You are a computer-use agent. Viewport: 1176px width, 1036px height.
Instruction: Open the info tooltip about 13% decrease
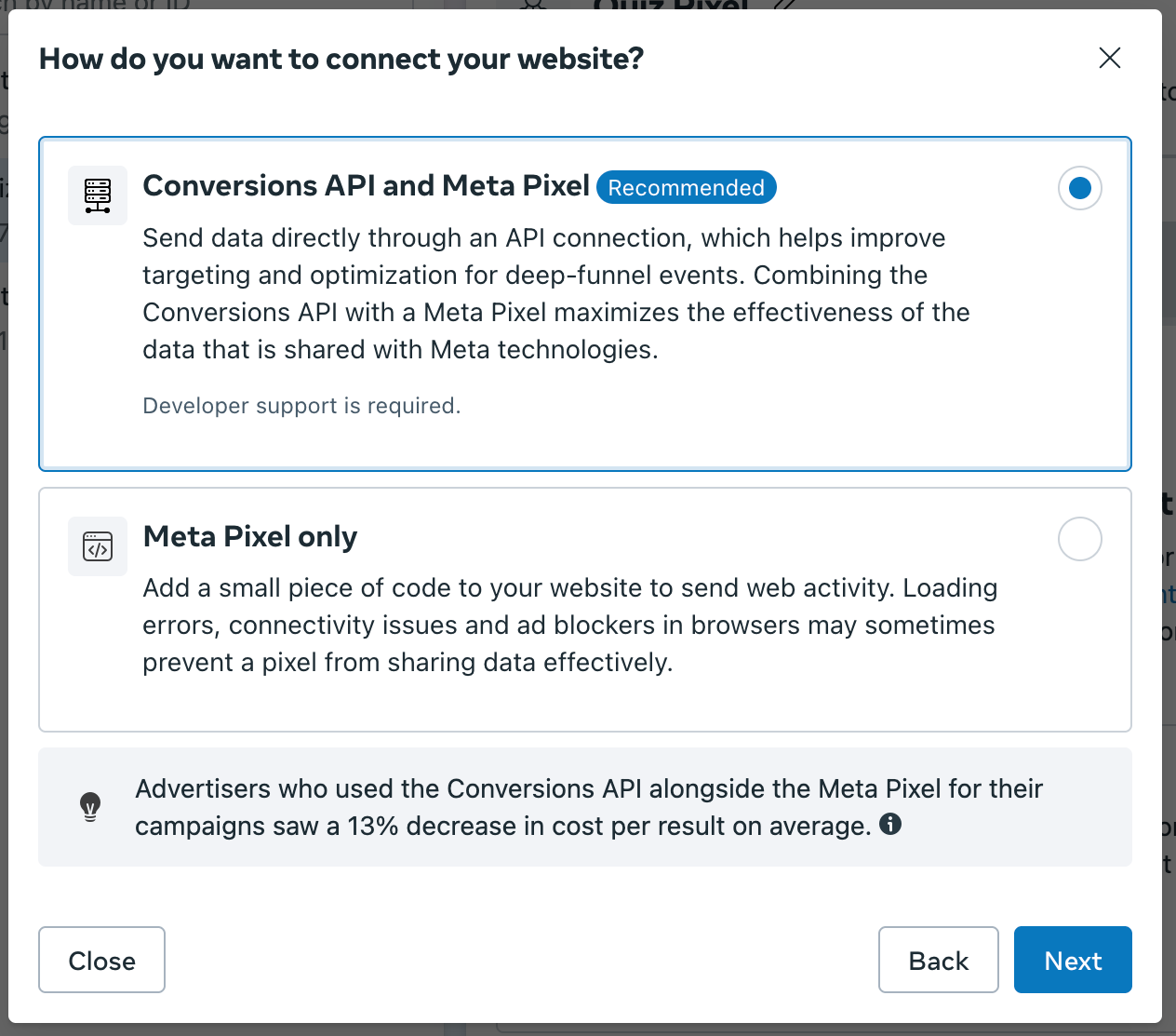[890, 824]
